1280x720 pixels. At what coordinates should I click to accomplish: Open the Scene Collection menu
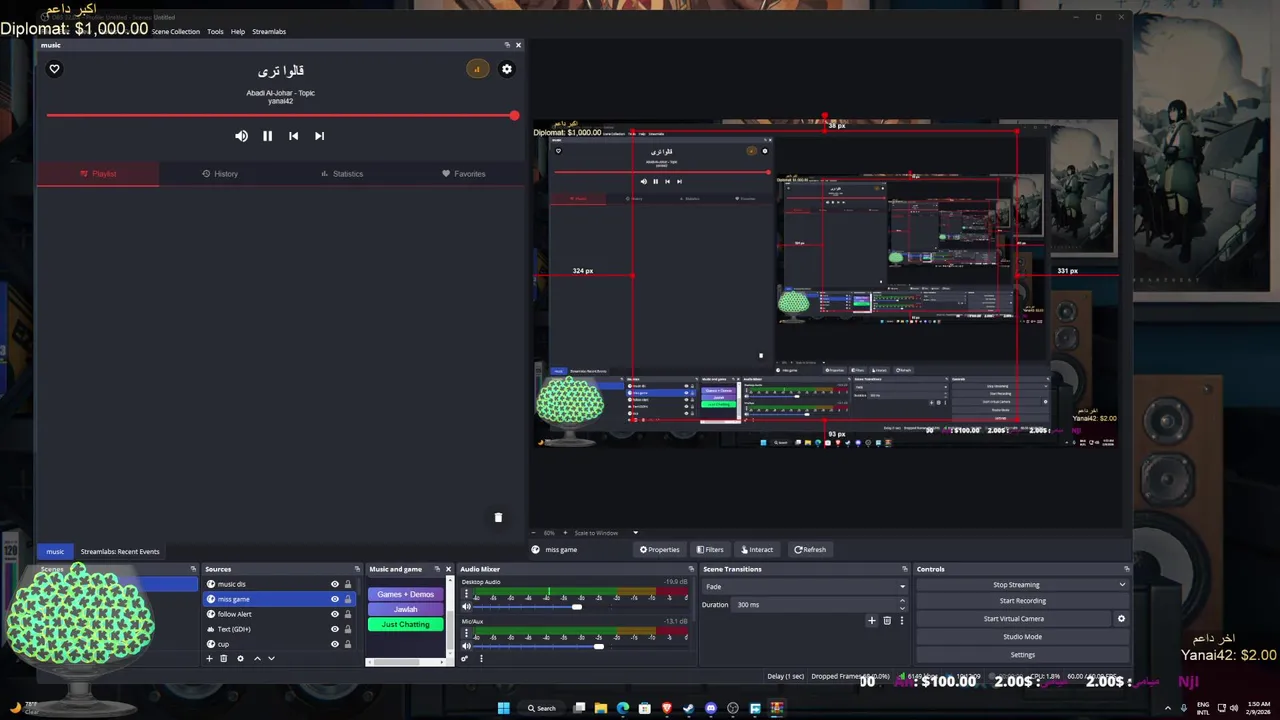(x=176, y=32)
